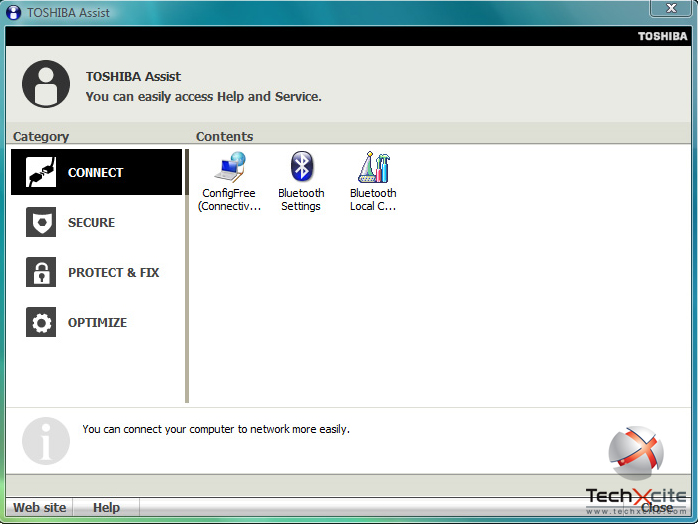Select the OPTIMIZE category
The image size is (698, 524).
(97, 322)
